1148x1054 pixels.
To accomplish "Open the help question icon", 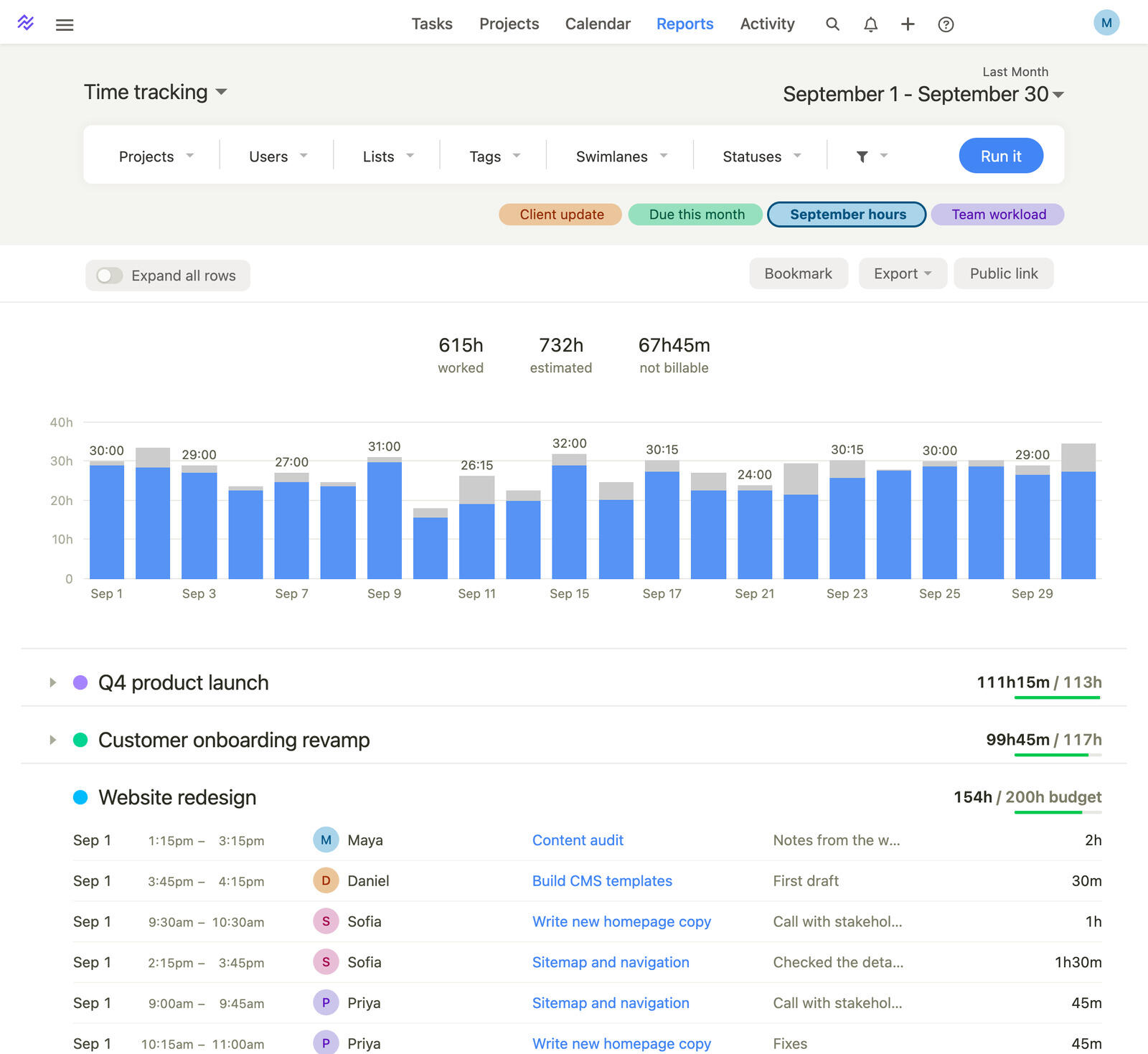I will 946,24.
